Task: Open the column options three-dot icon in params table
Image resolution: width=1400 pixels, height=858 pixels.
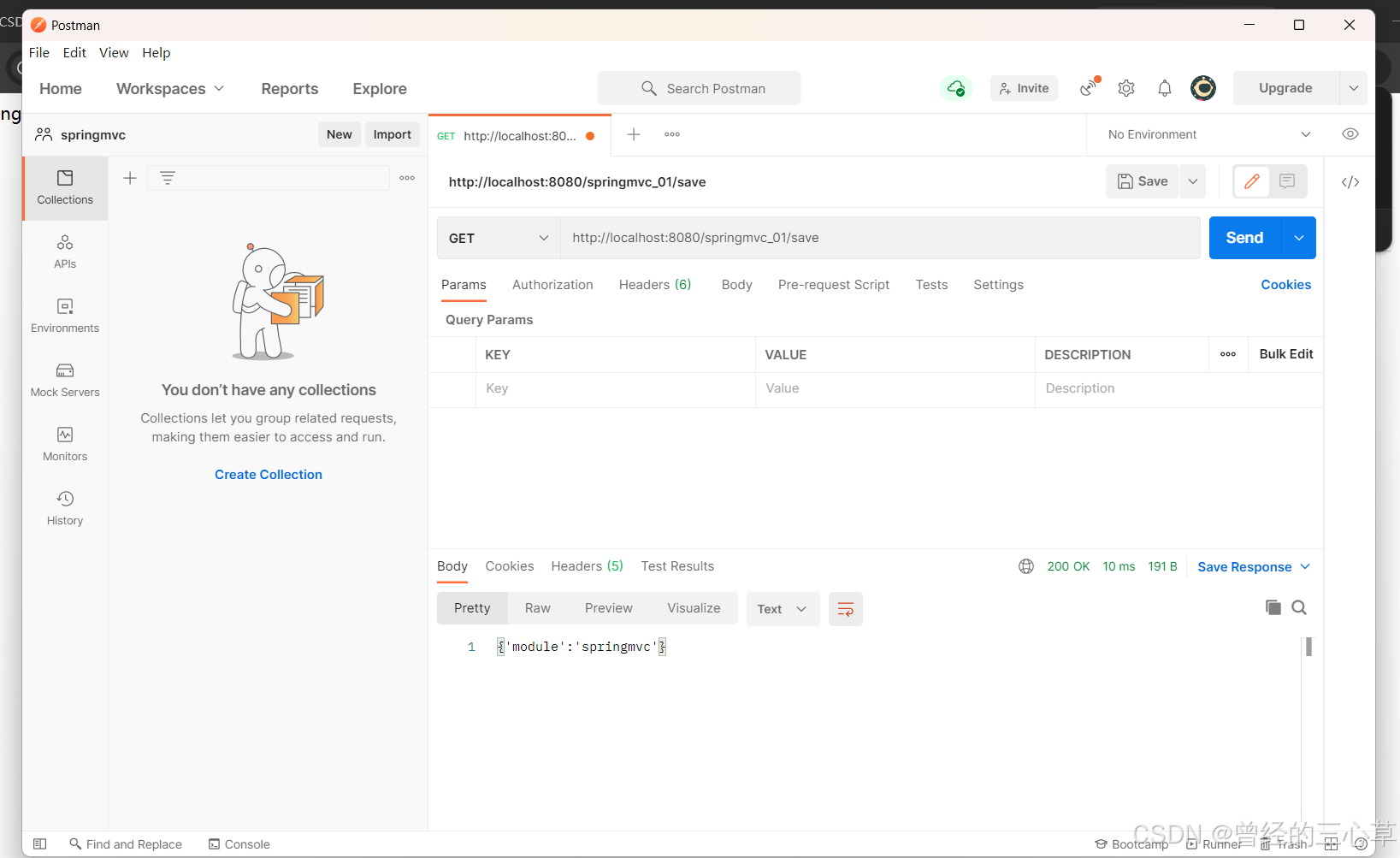Action: pos(1228,354)
